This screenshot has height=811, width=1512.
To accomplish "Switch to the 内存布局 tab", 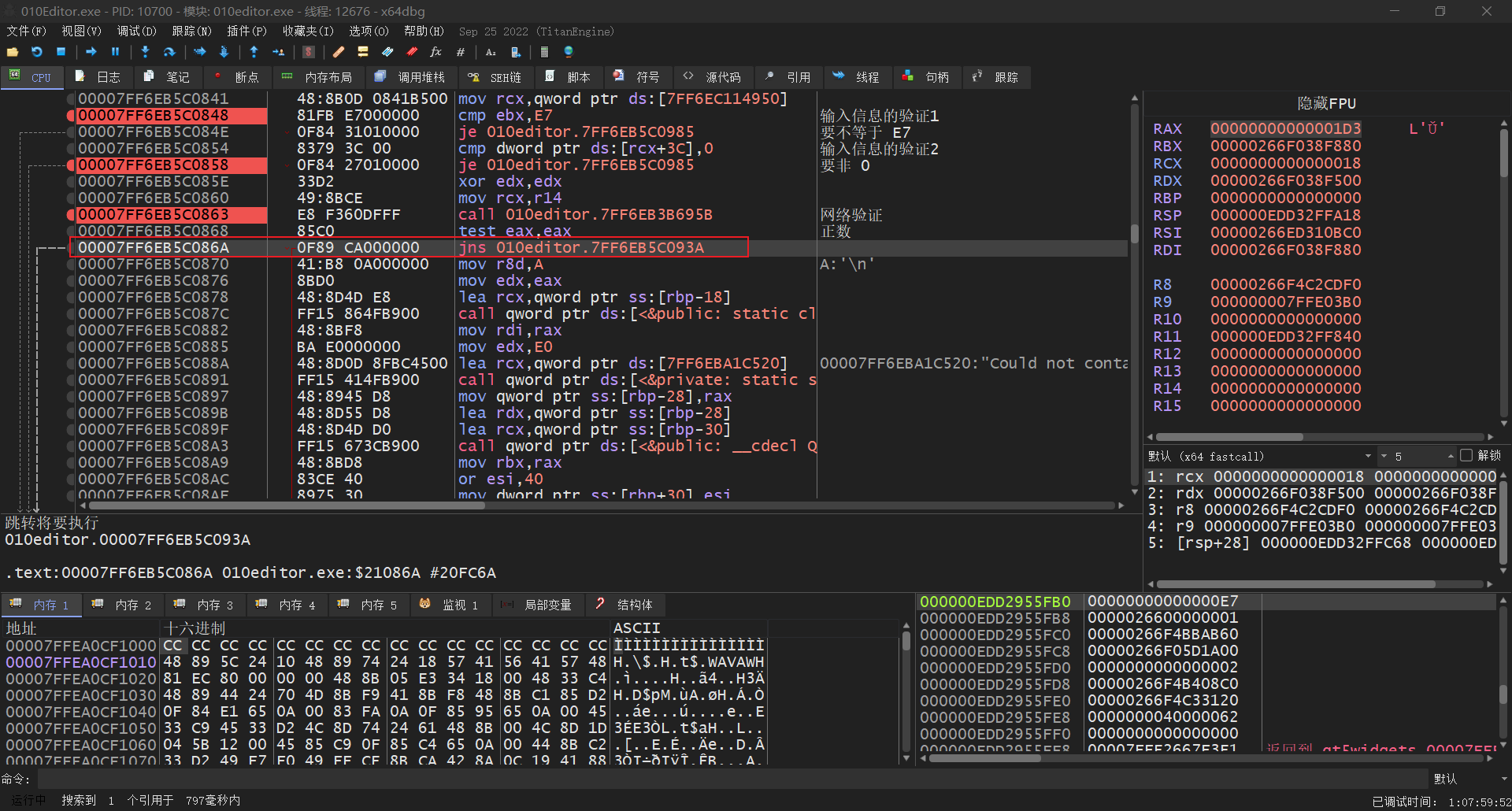I will tap(318, 77).
